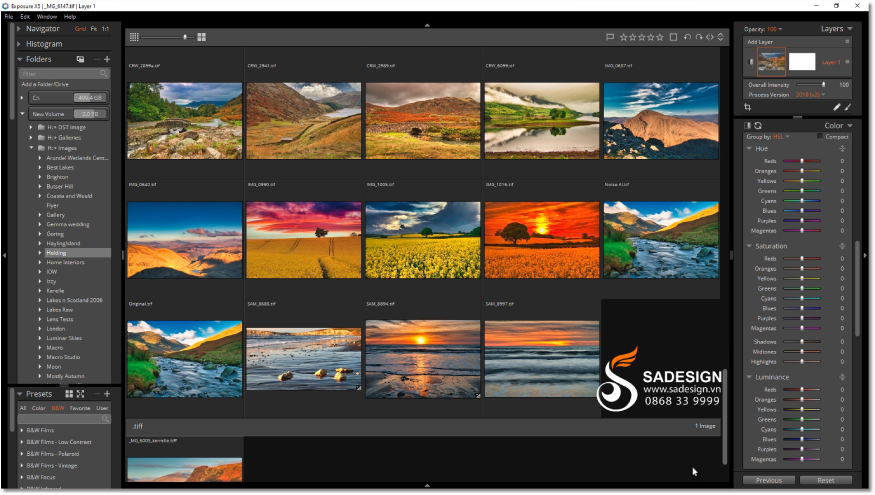Screen dimensions: 875x495
Task: Click the large thumbnails icon beside size slider
Action: tap(201, 37)
